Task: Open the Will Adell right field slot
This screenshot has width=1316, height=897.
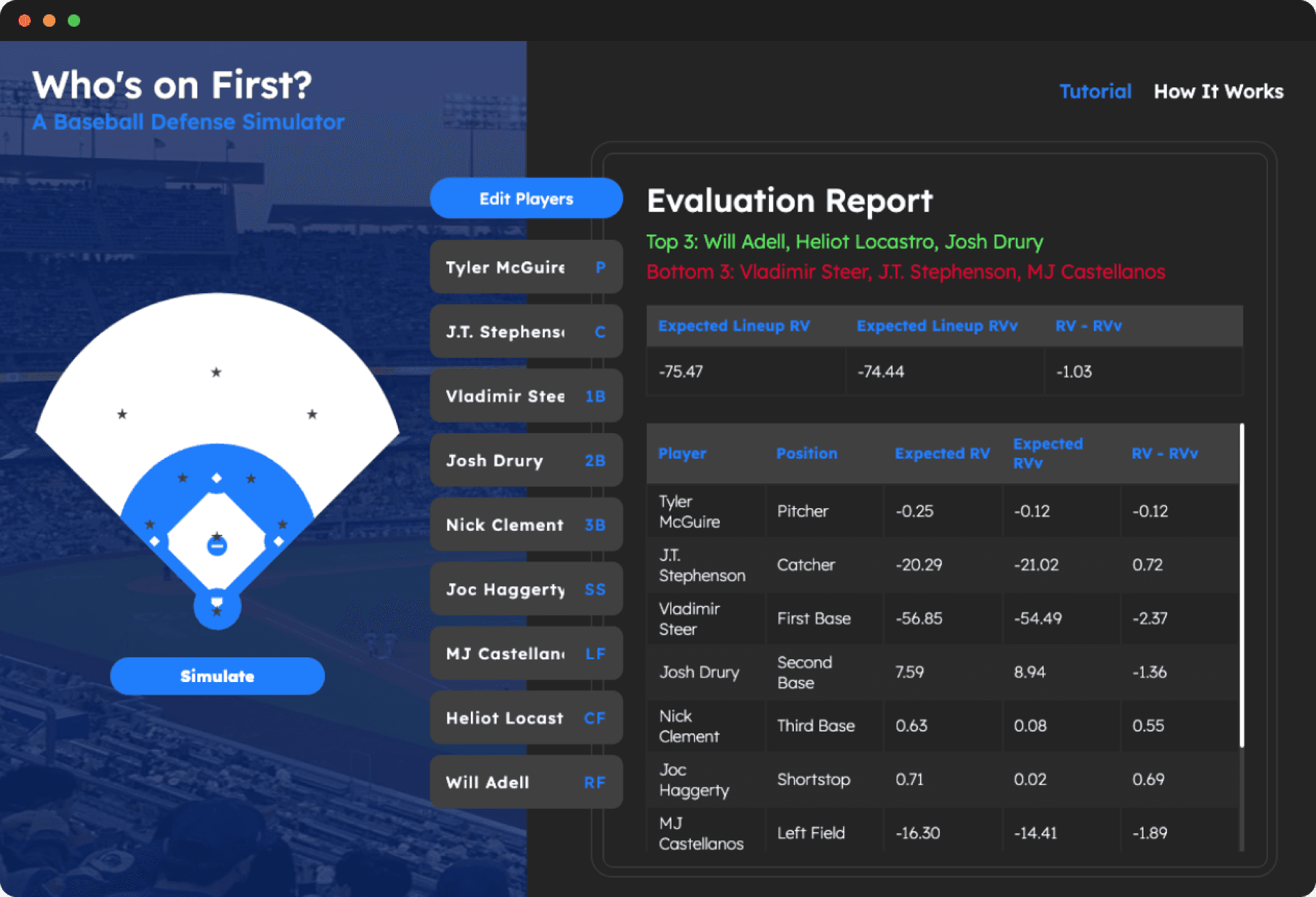Action: tap(525, 782)
